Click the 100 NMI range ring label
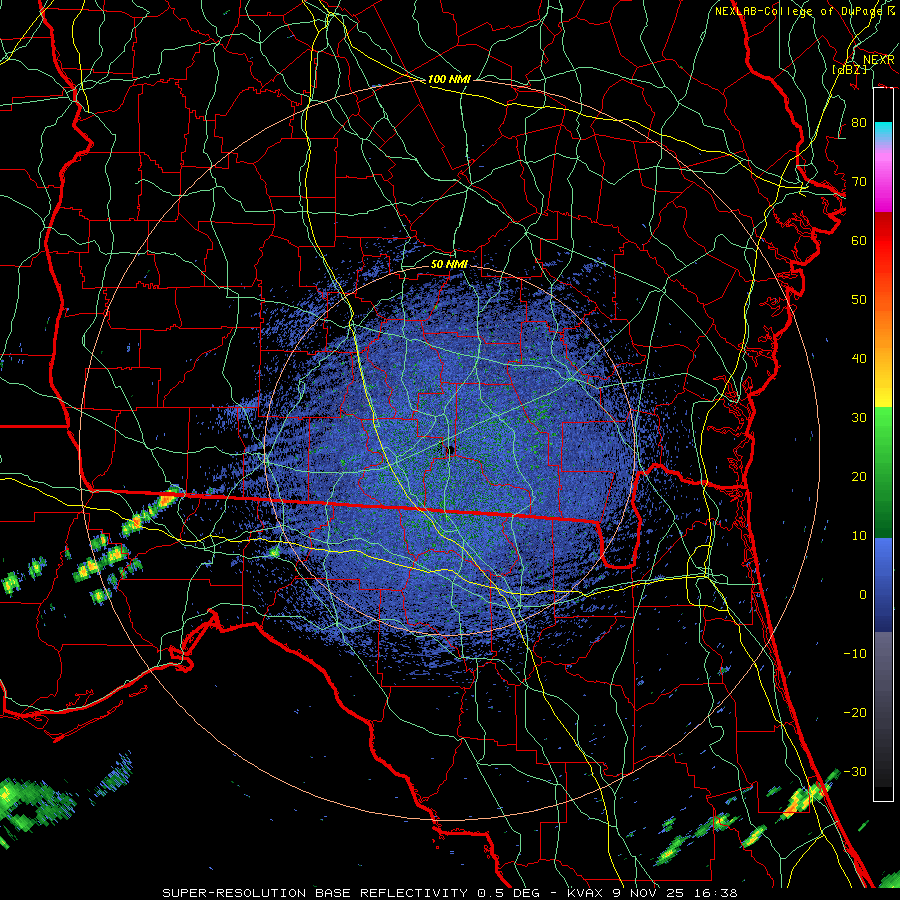 click(449, 79)
